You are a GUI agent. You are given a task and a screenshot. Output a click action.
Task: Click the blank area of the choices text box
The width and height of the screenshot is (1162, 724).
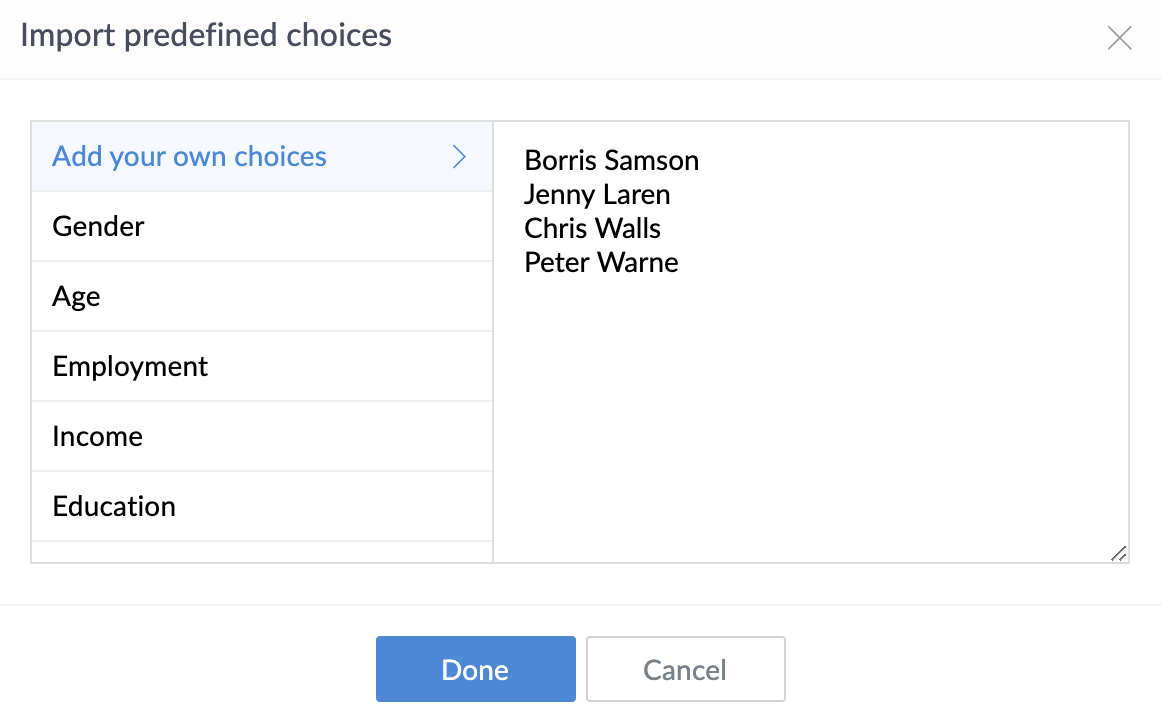(810, 420)
